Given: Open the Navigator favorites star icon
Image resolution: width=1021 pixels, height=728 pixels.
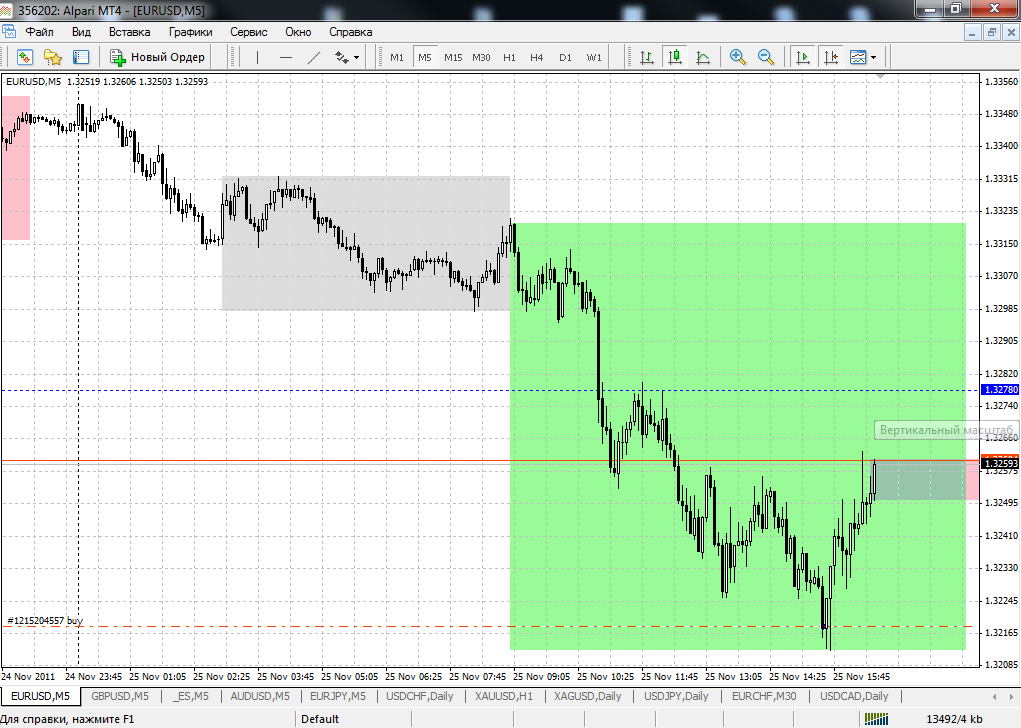Looking at the screenshot, I should [x=53, y=57].
